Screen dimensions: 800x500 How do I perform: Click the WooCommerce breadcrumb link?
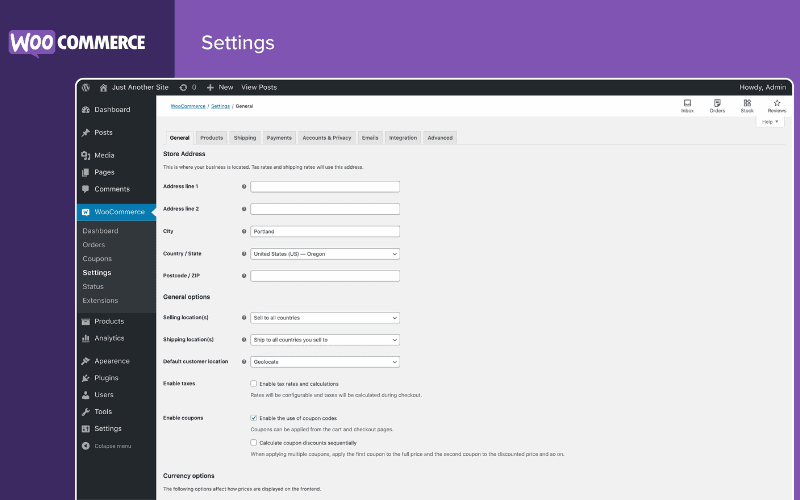188,106
